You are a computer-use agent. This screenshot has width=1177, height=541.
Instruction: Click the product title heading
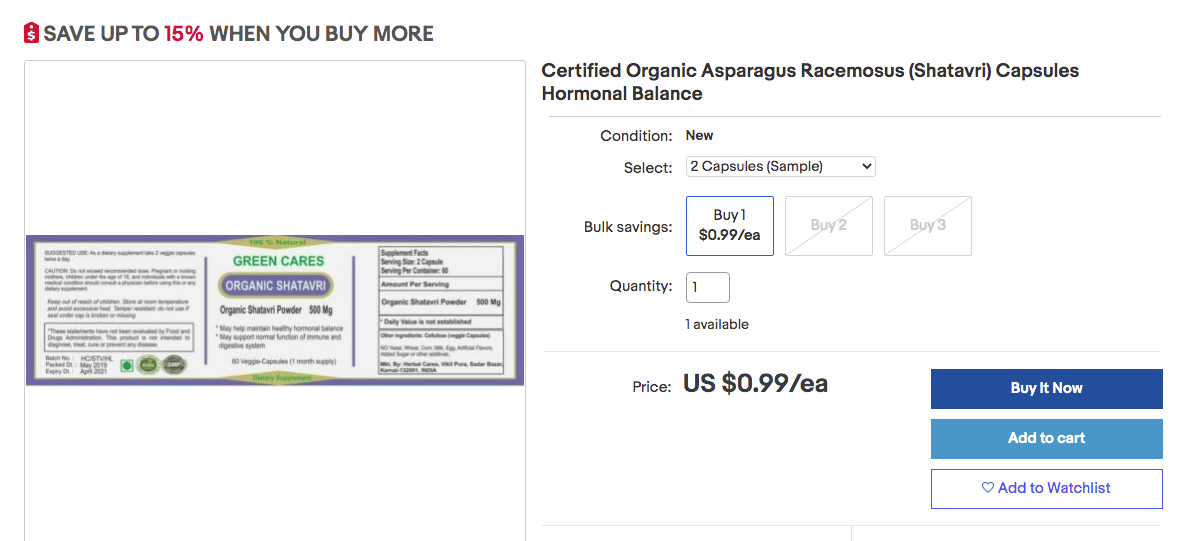[x=810, y=83]
